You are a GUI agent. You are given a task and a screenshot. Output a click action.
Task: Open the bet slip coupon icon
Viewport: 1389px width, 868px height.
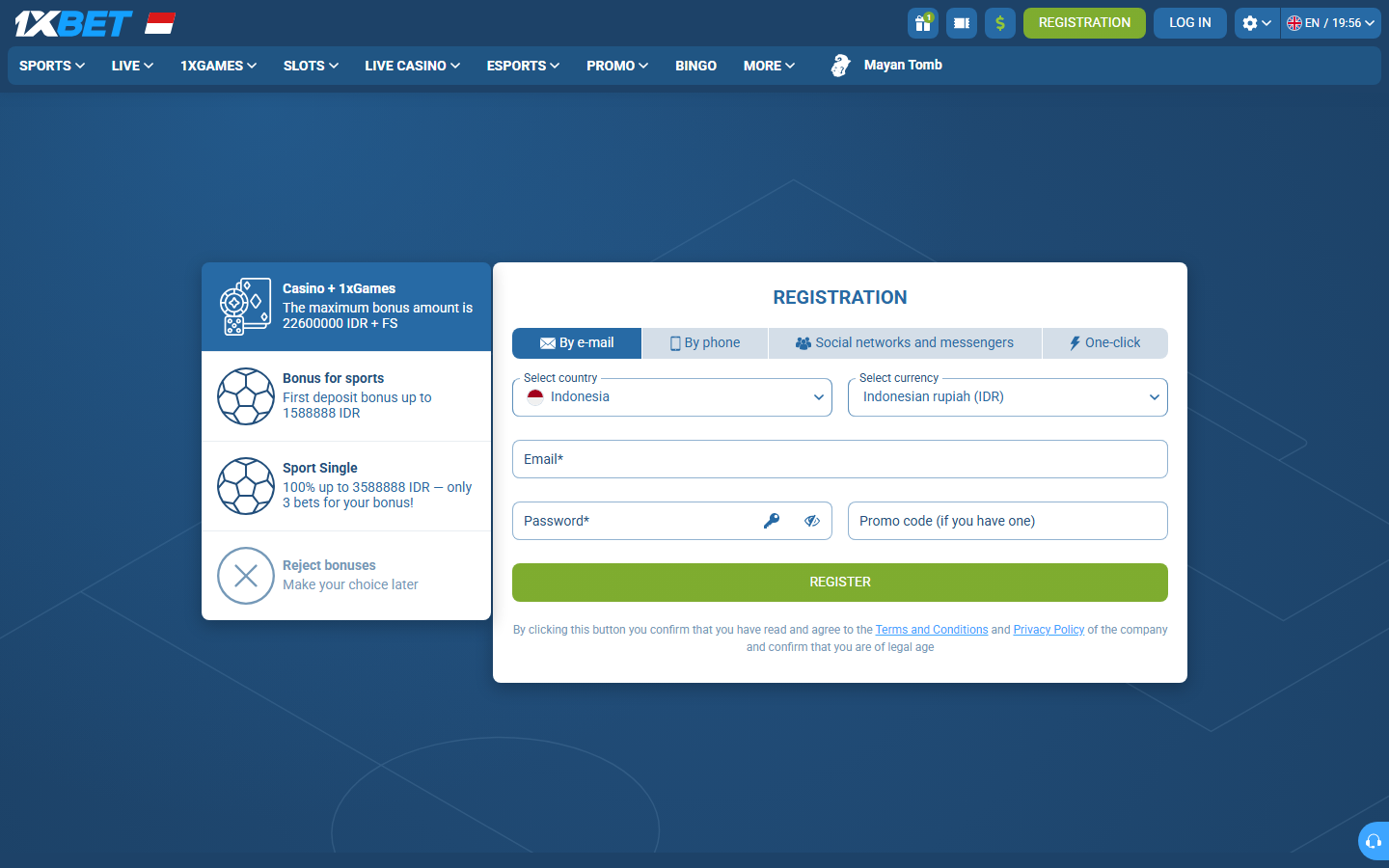(962, 23)
